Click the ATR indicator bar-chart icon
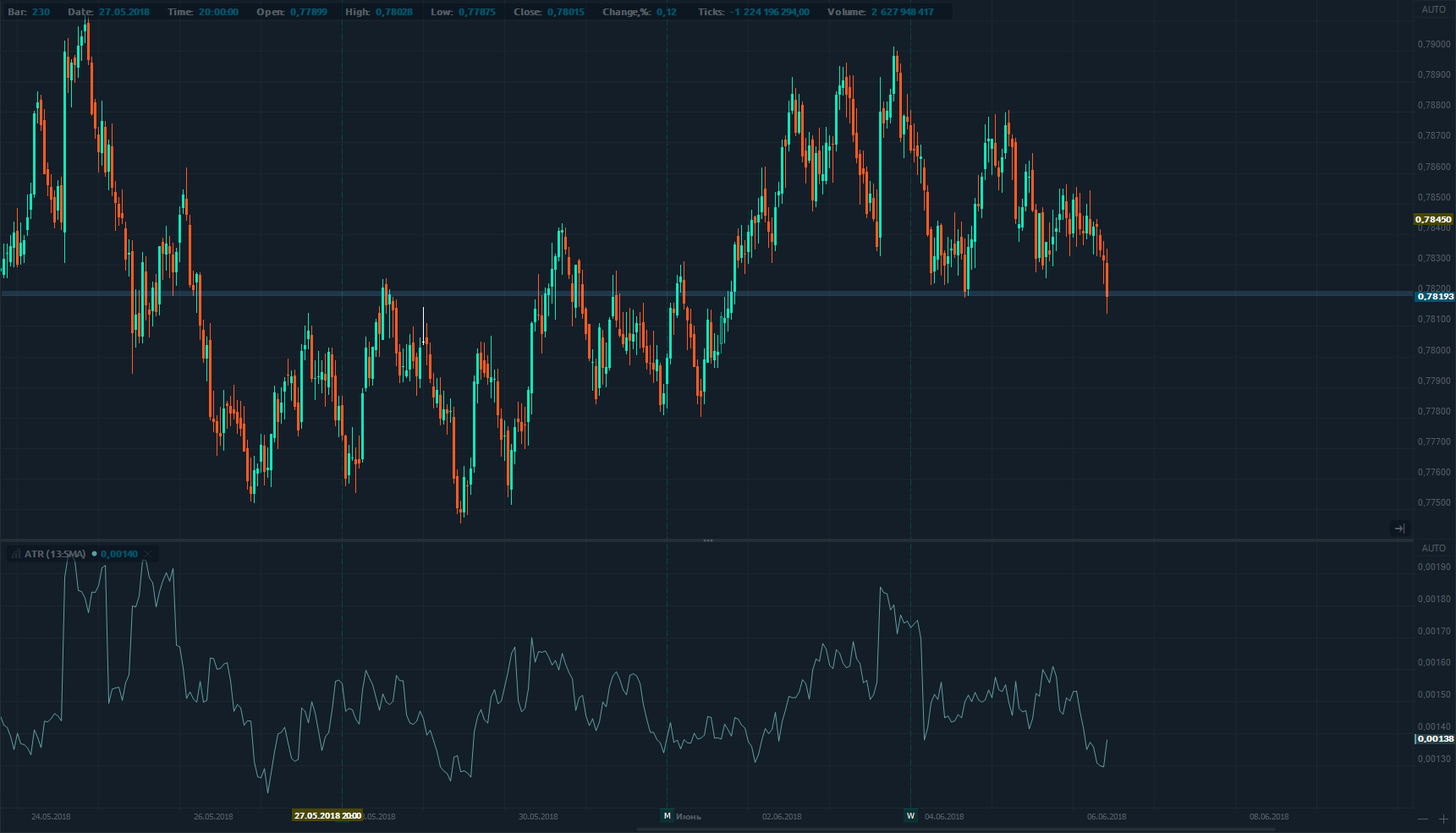 tap(16, 555)
